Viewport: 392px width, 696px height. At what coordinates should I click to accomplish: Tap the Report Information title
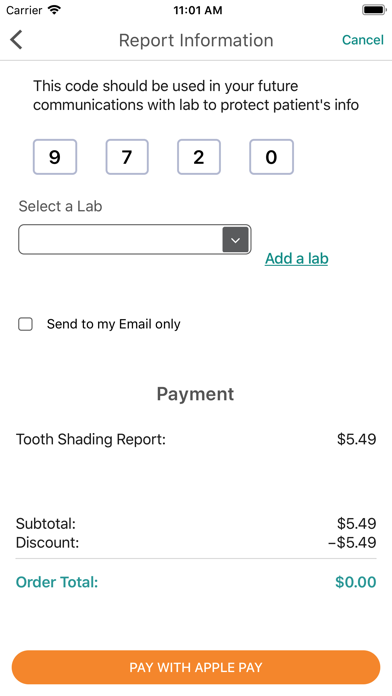196,40
